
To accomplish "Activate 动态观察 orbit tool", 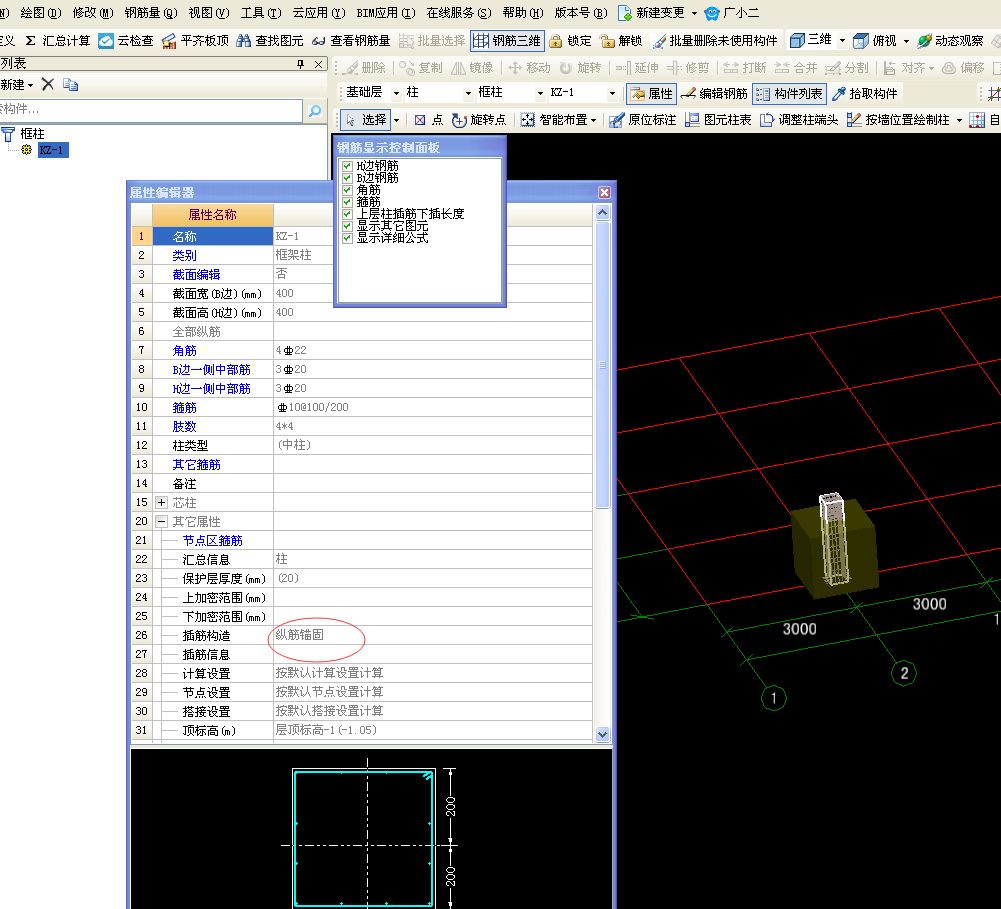I will (x=950, y=41).
